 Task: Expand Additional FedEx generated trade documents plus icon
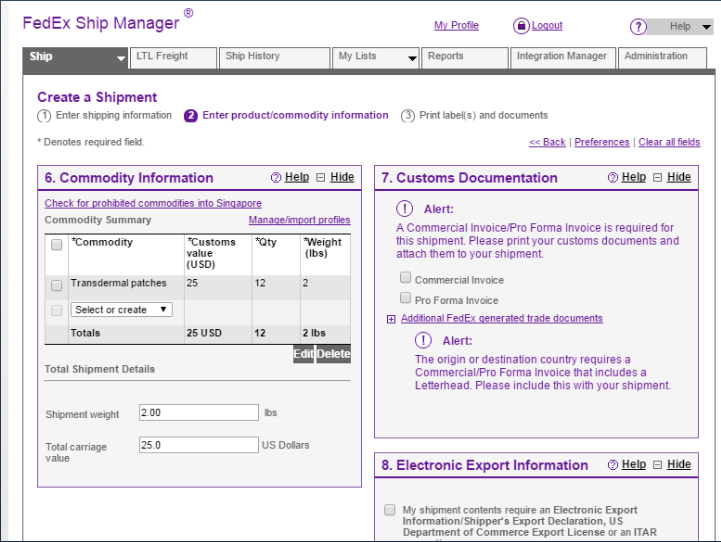click(391, 319)
